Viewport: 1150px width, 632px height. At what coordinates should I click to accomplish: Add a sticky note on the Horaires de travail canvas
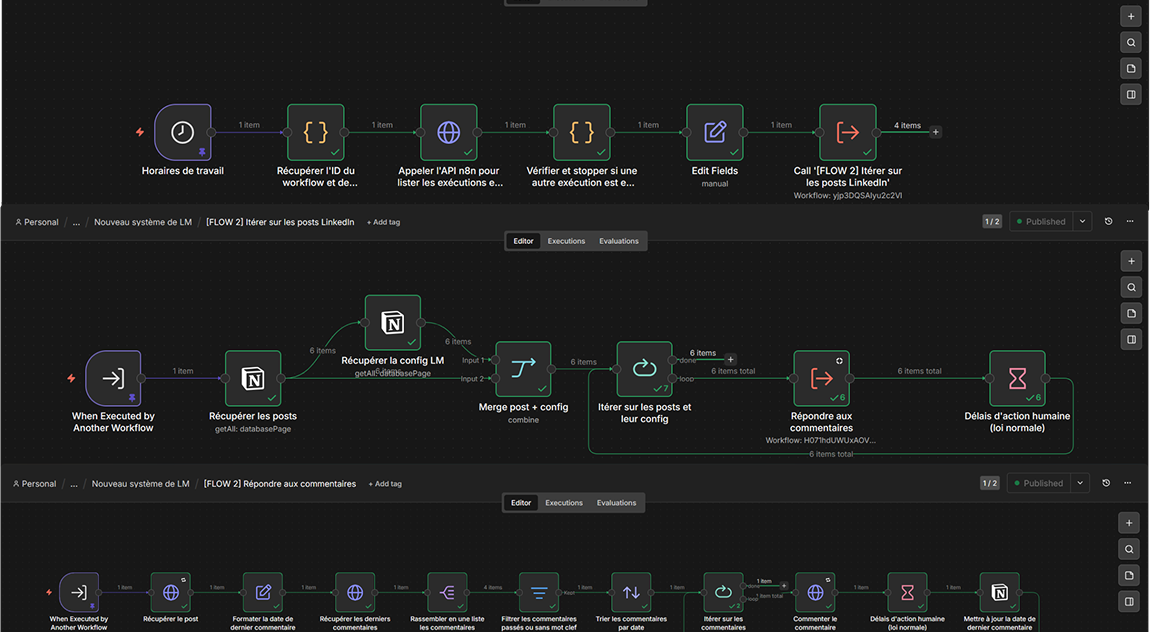[1131, 68]
